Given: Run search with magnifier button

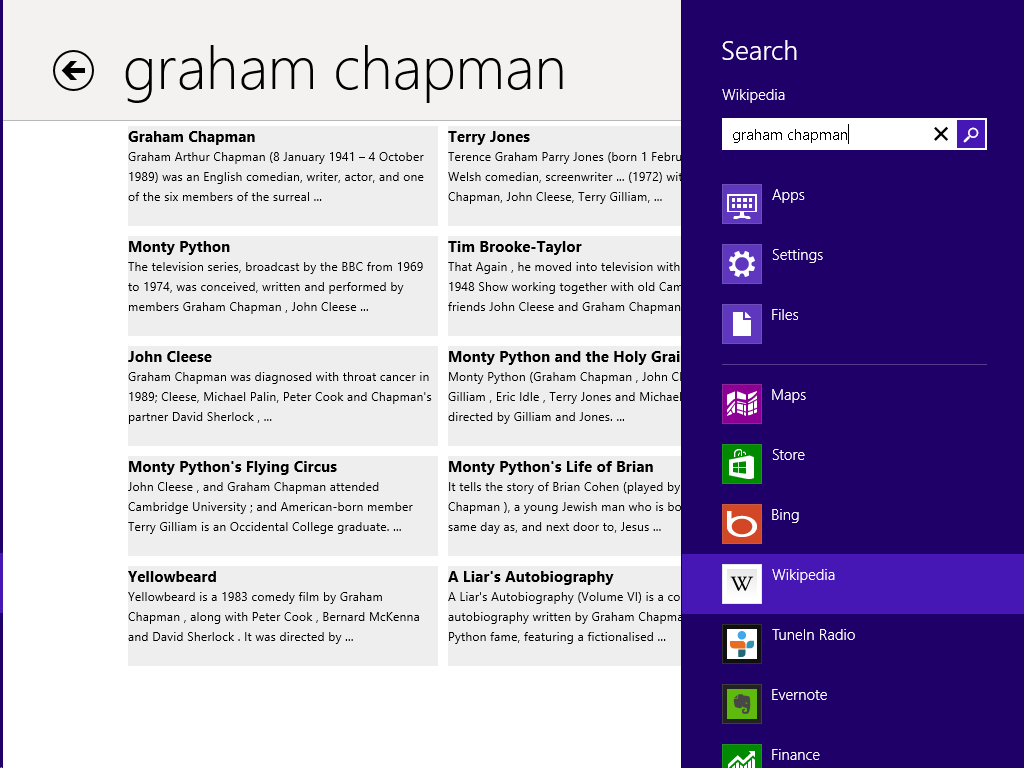Looking at the screenshot, I should click(970, 134).
